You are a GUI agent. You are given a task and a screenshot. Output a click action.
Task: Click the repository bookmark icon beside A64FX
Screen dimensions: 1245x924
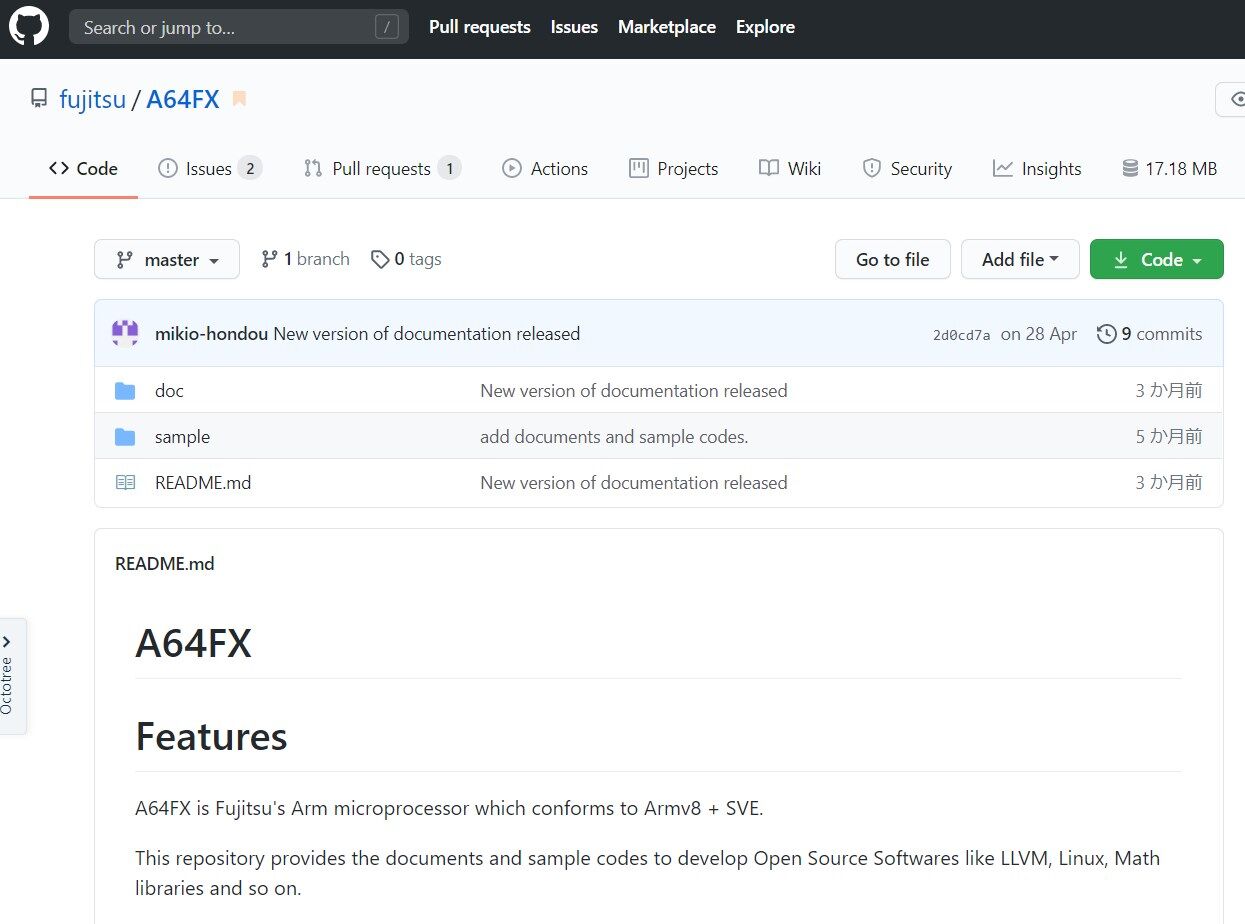pyautogui.click(x=238, y=98)
